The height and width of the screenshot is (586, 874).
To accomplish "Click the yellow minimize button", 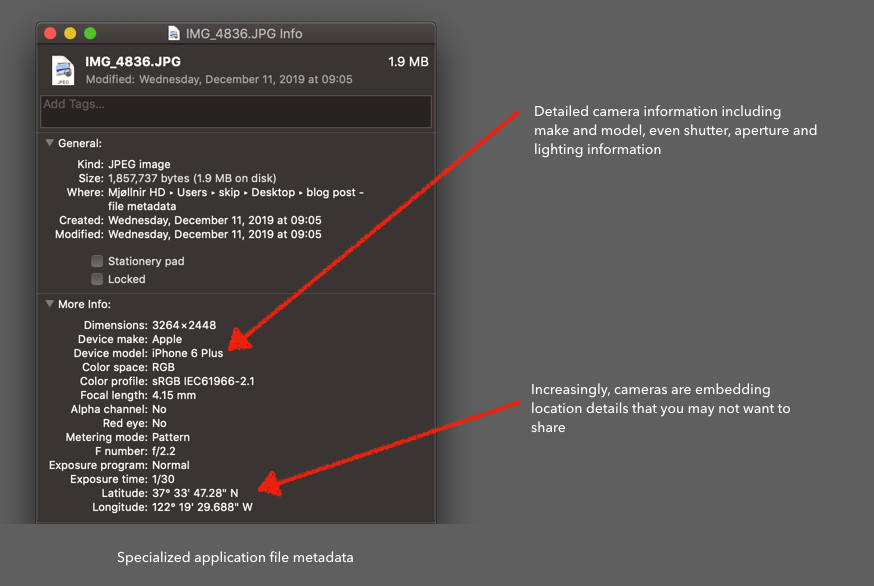I will 69,32.
